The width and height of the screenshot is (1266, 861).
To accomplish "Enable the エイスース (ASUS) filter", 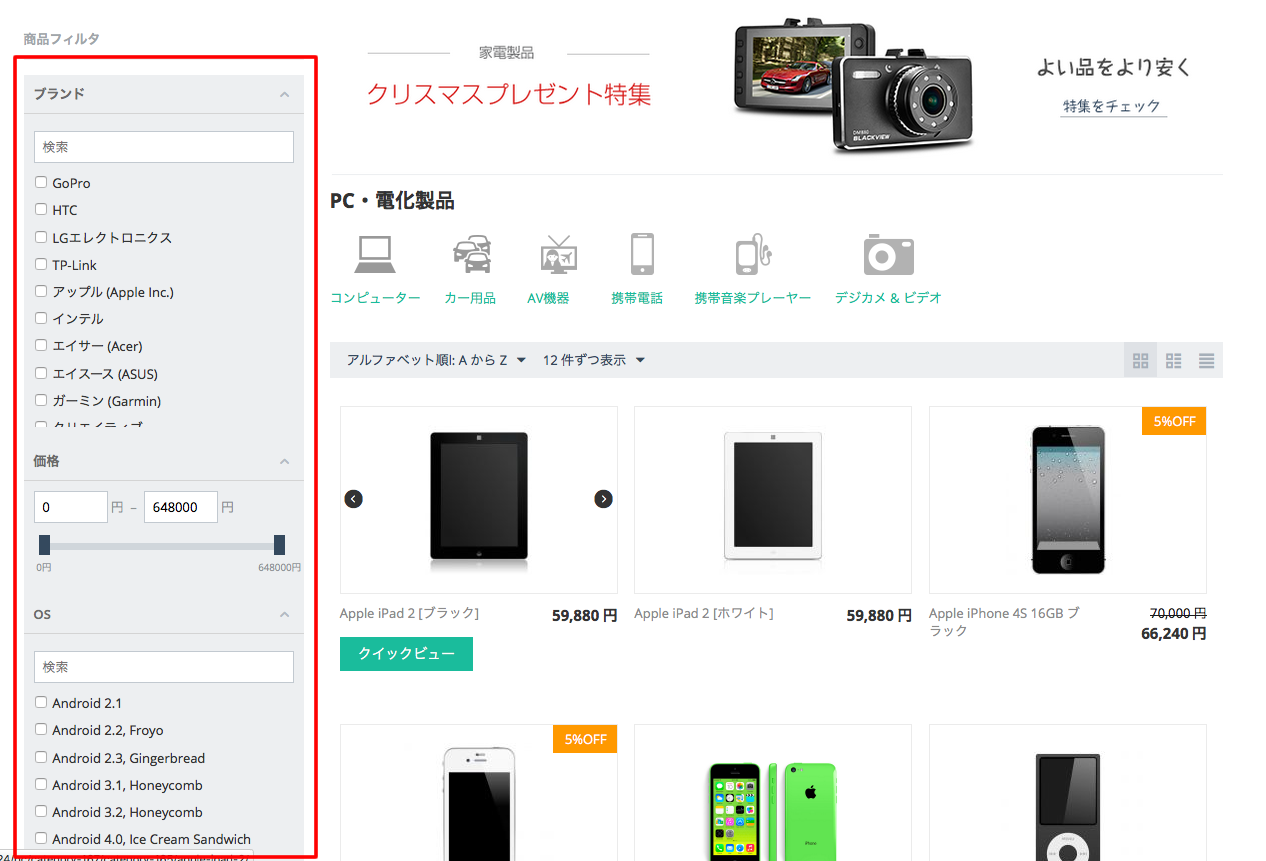I will pos(41,373).
